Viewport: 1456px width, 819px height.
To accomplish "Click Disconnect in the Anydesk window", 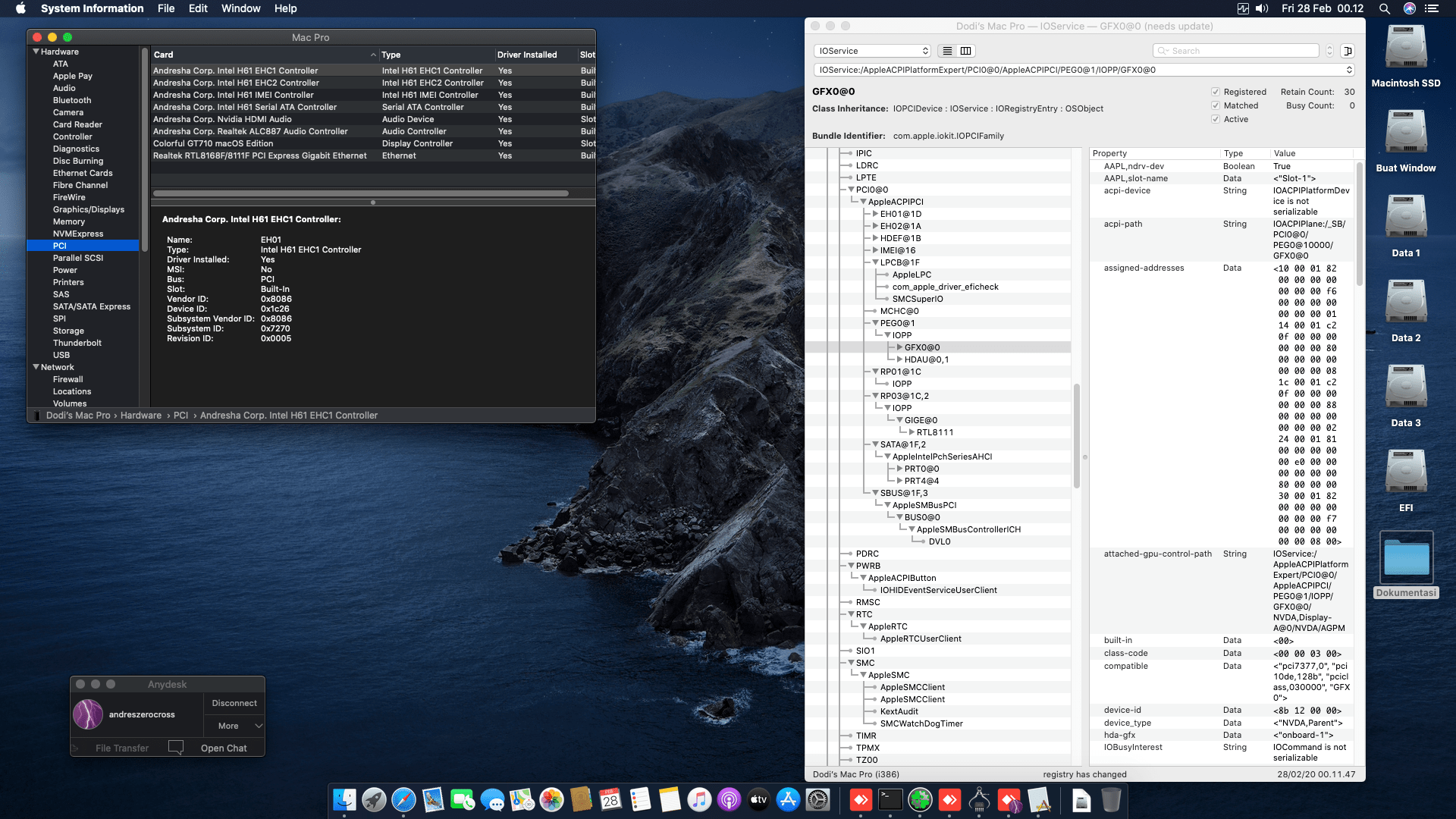I will click(234, 703).
